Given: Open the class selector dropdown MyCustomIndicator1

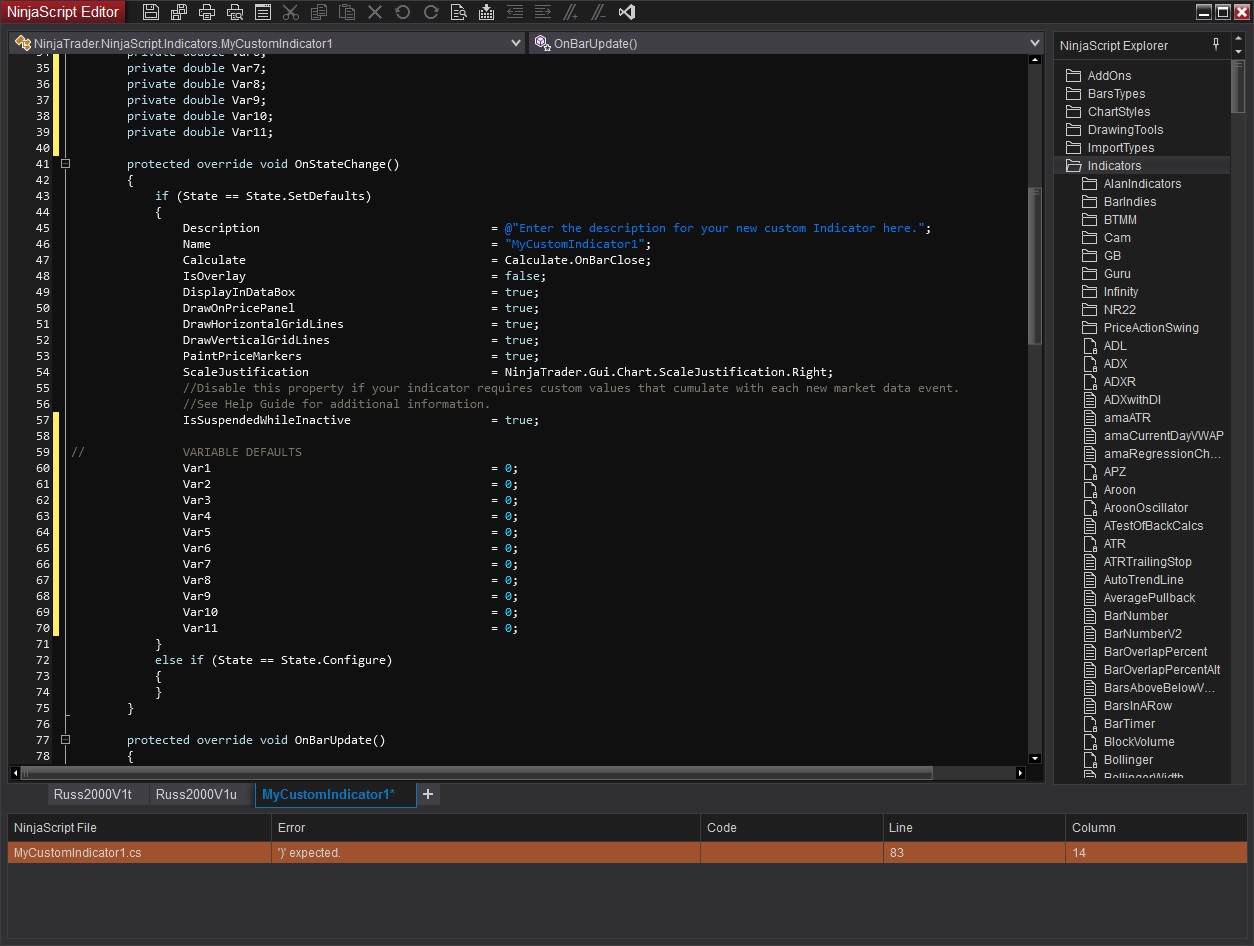Looking at the screenshot, I should [x=267, y=43].
